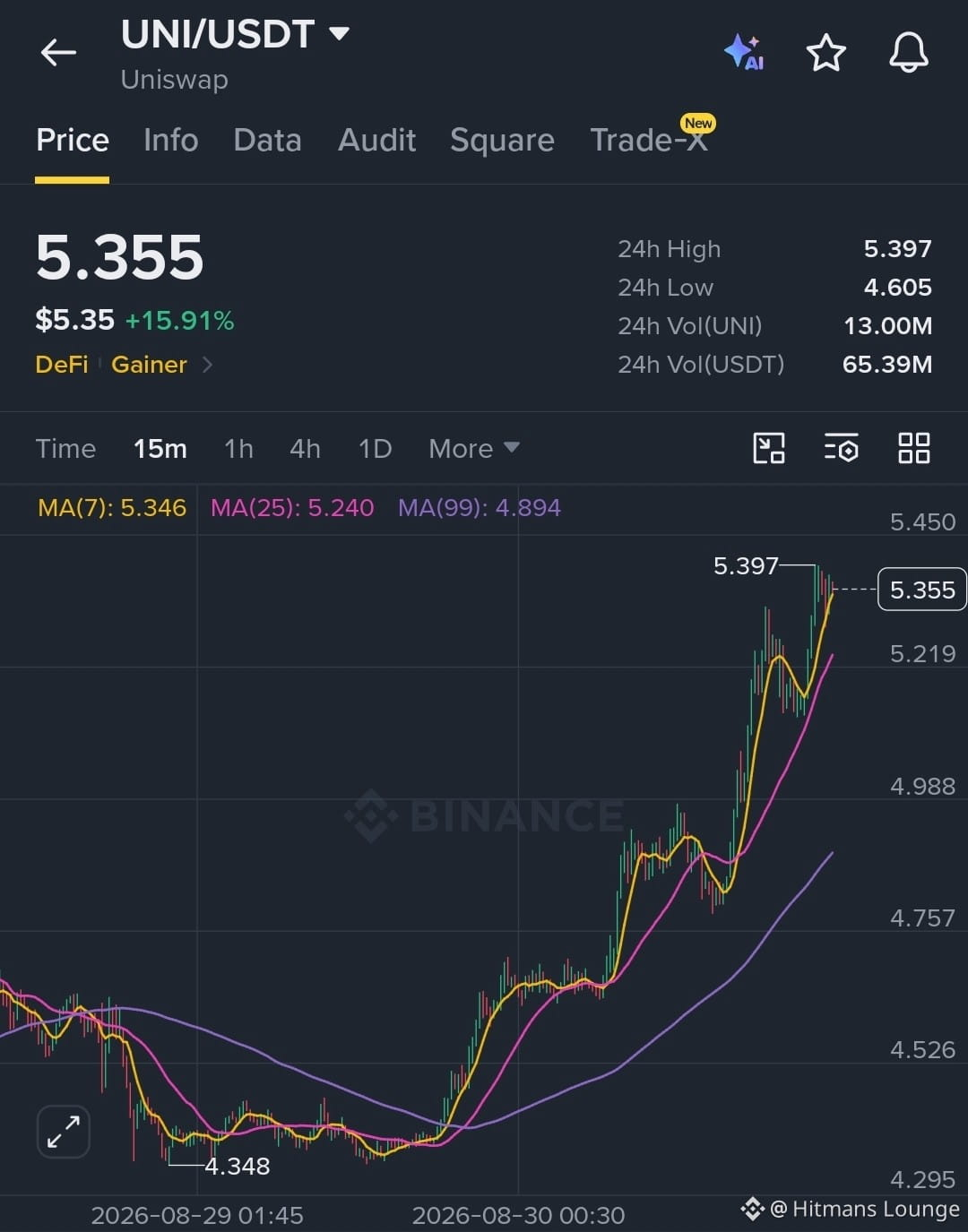
Task: Click the Uniswap subtitle text
Action: 175,80
